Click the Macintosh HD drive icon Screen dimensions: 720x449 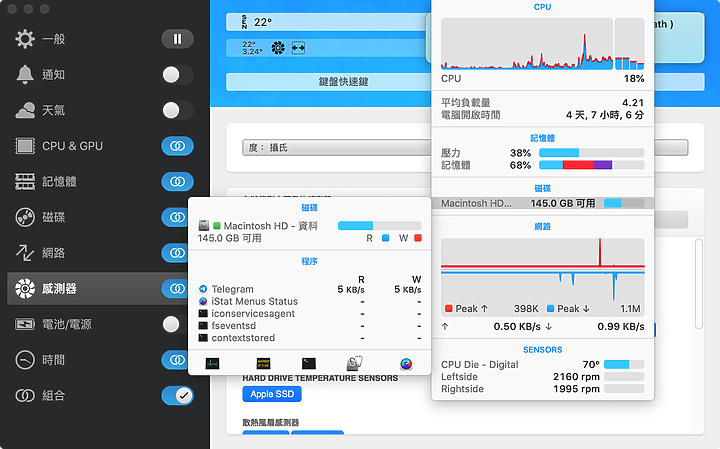(x=204, y=225)
